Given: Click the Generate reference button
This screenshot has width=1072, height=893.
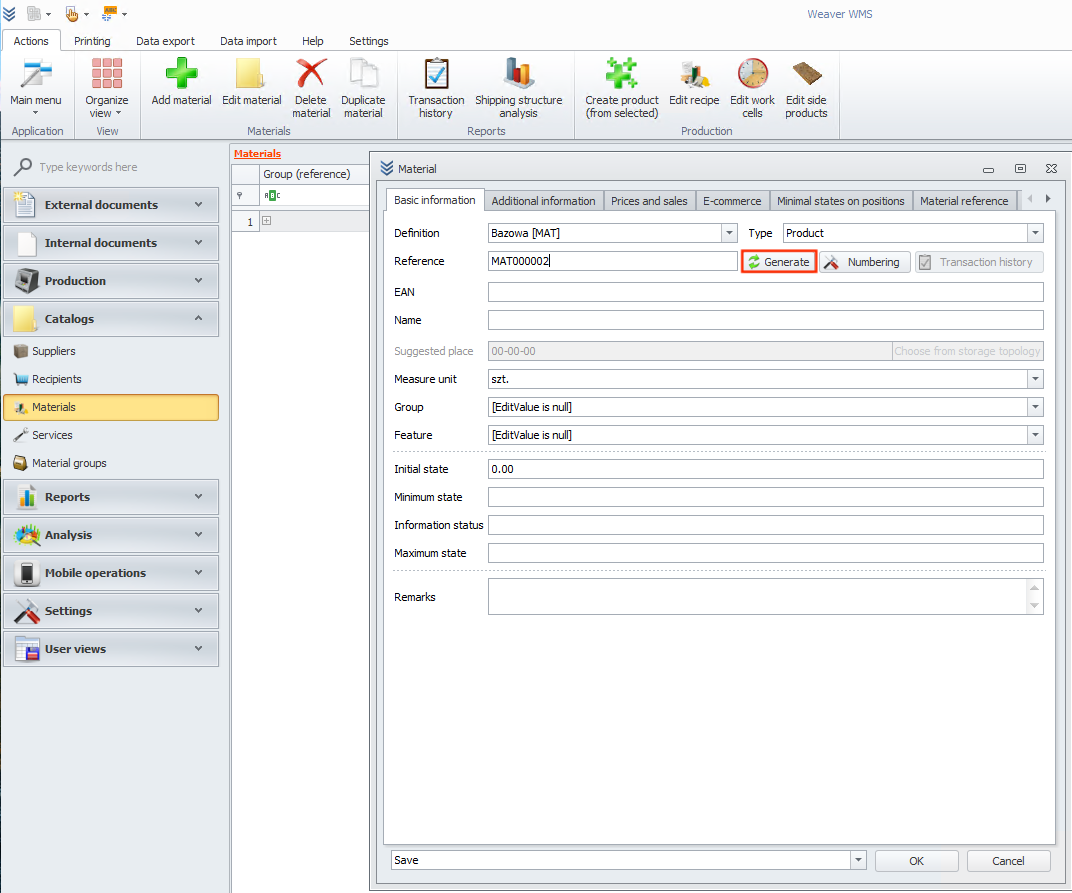Looking at the screenshot, I should (x=779, y=262).
